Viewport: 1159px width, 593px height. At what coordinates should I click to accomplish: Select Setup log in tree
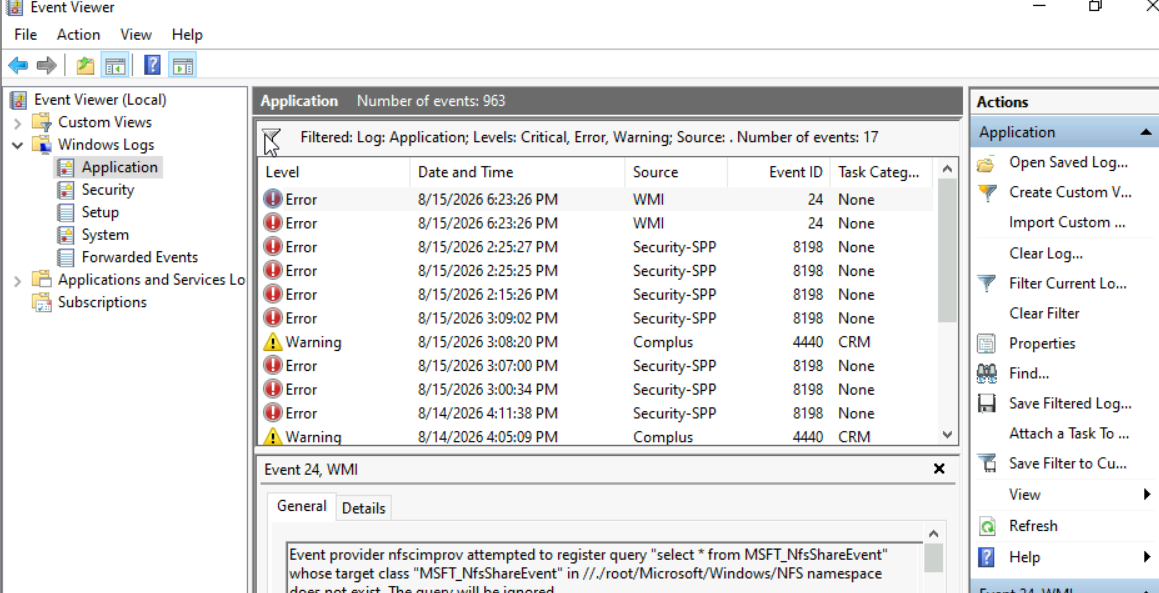coord(100,212)
